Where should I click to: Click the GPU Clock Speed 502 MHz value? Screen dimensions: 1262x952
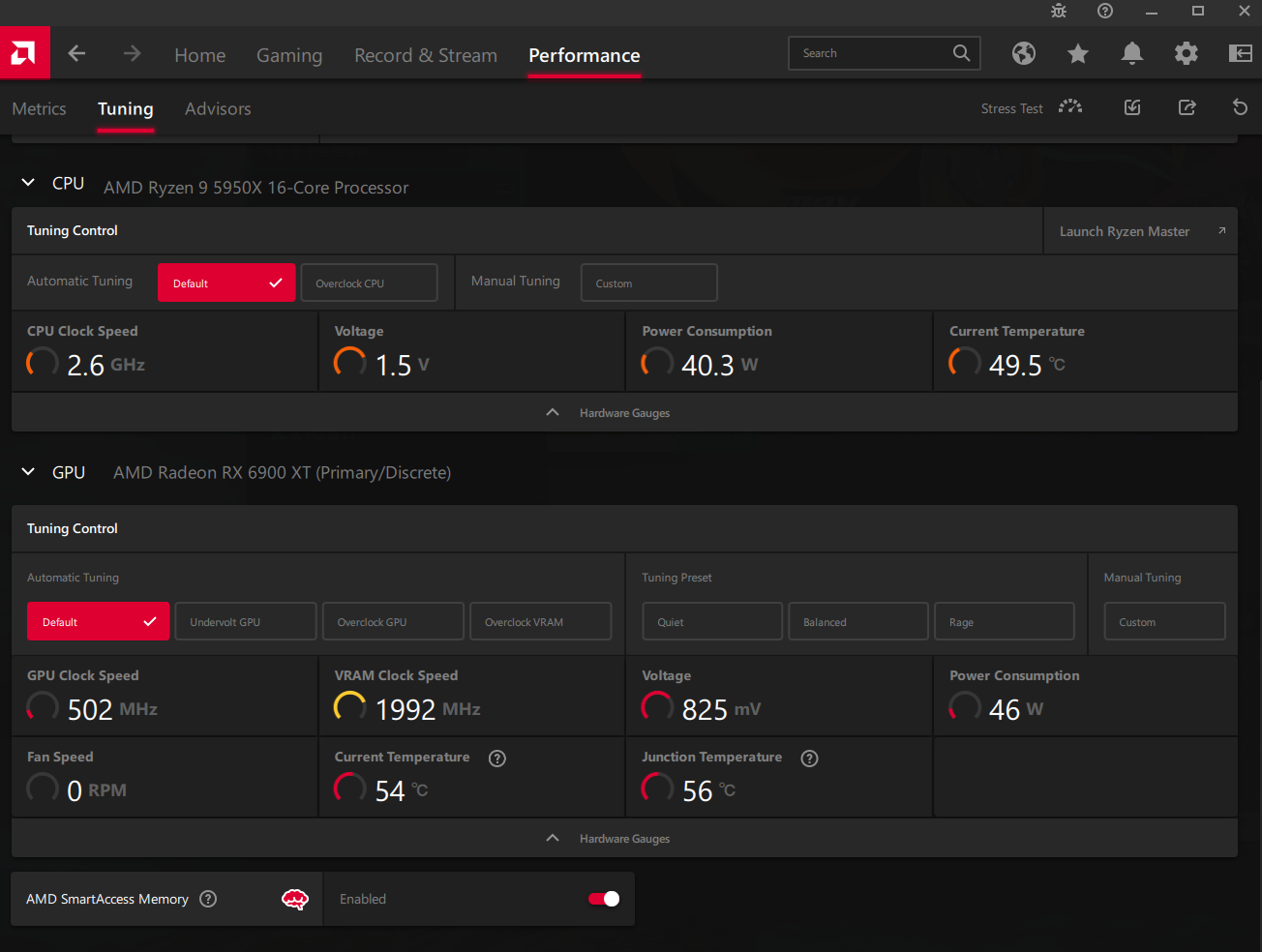point(112,709)
